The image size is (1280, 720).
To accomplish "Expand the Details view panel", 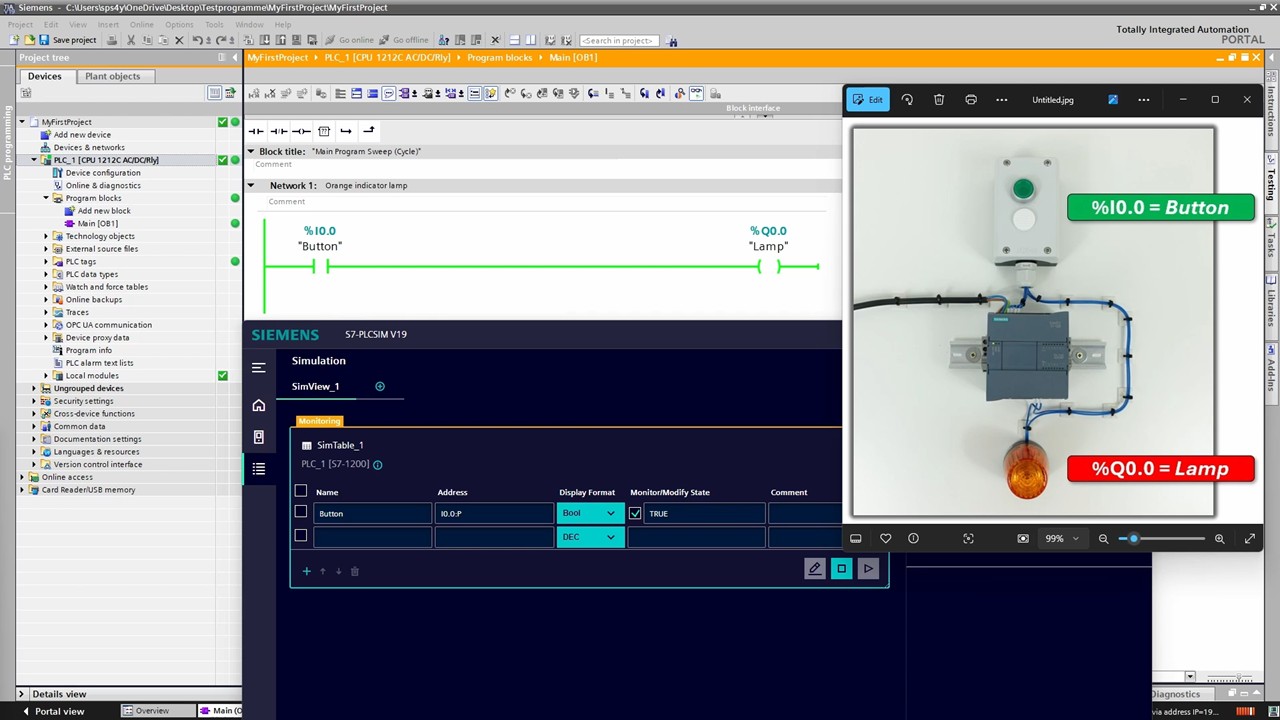I will [x=23, y=694].
